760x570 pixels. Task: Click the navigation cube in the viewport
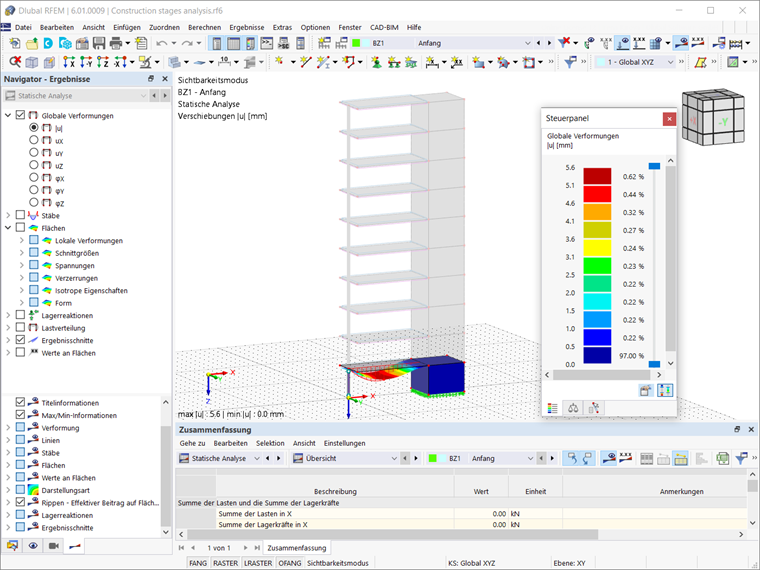[713, 117]
